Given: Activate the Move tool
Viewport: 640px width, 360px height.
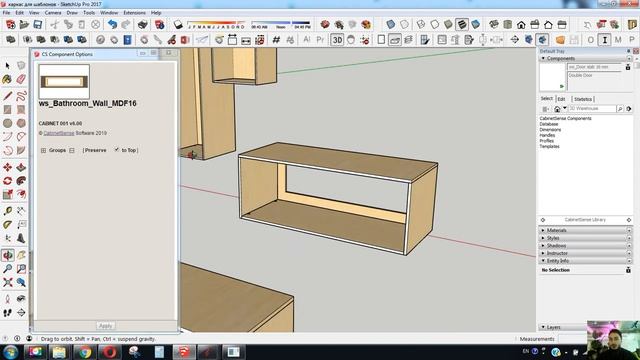Looking at the screenshot, I should [7, 167].
